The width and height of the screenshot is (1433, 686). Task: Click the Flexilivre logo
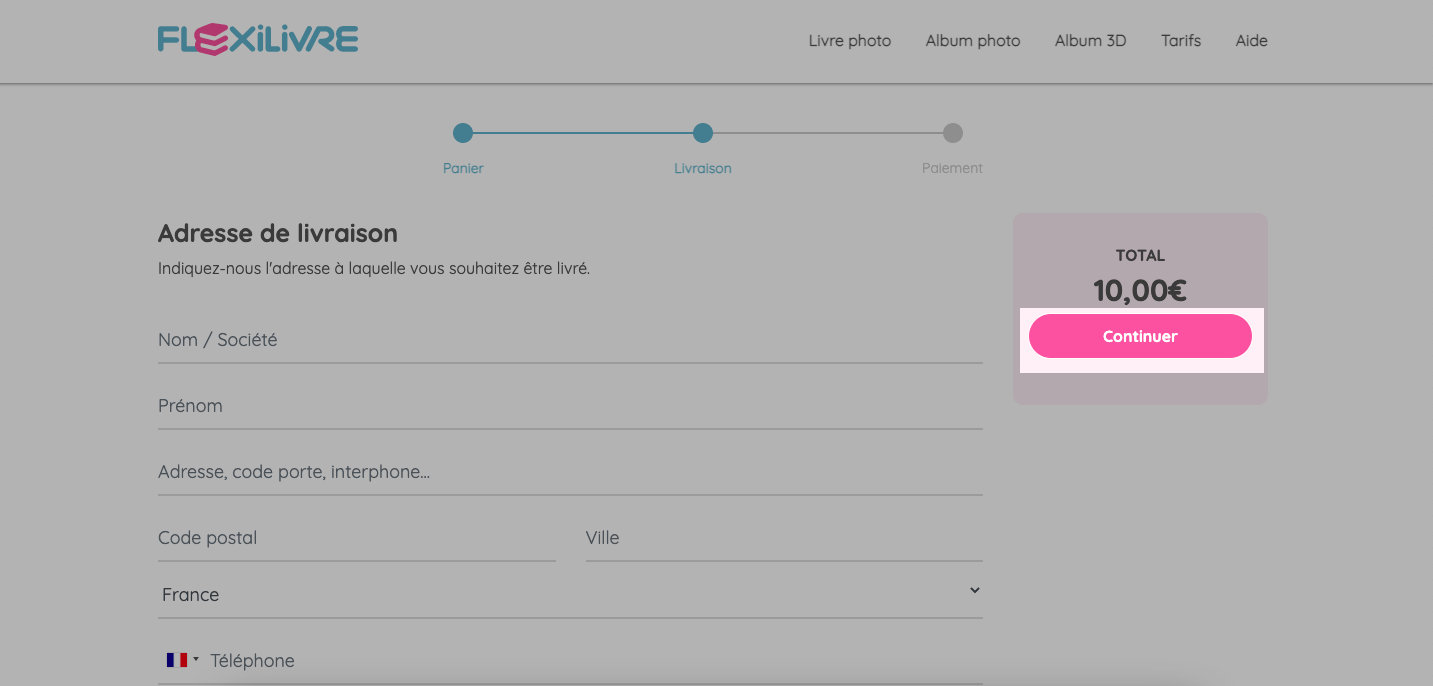tap(258, 40)
